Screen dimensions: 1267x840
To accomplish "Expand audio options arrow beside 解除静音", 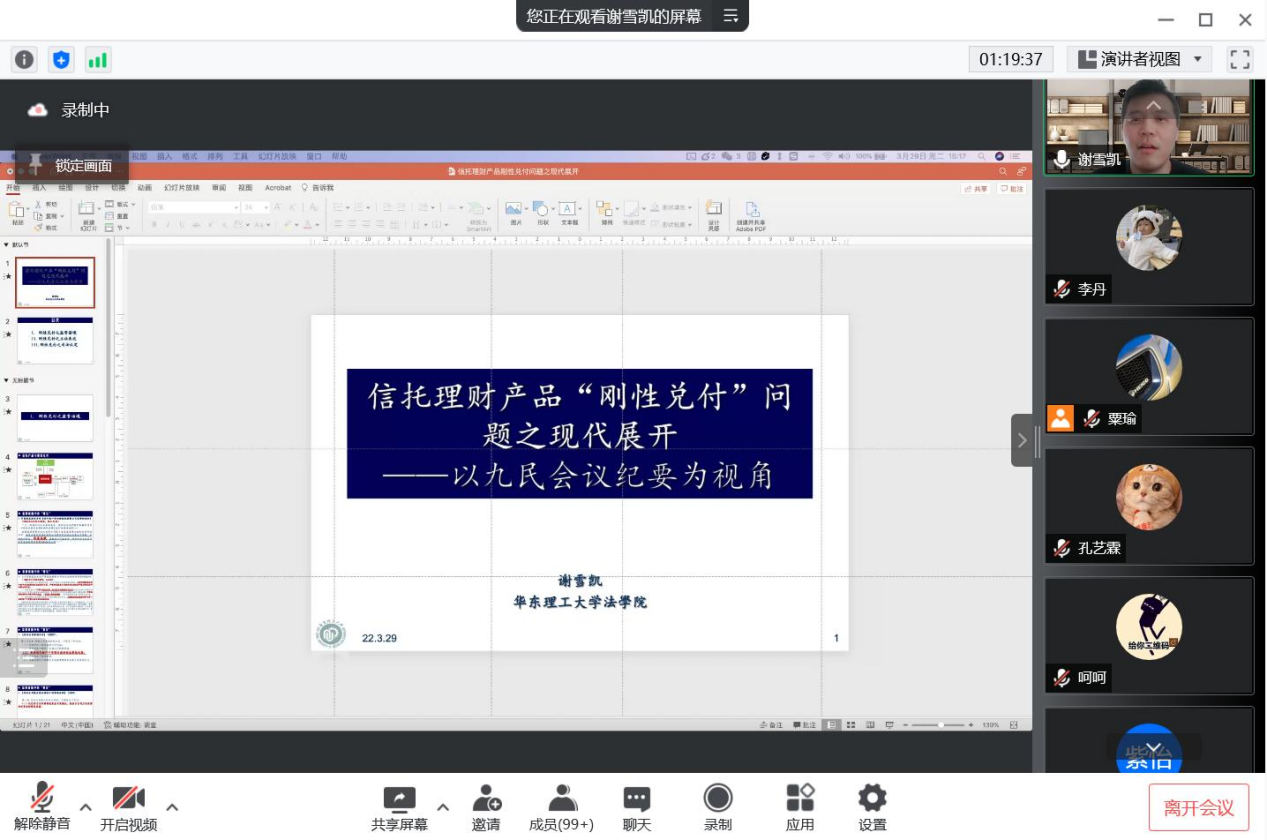I will point(86,807).
